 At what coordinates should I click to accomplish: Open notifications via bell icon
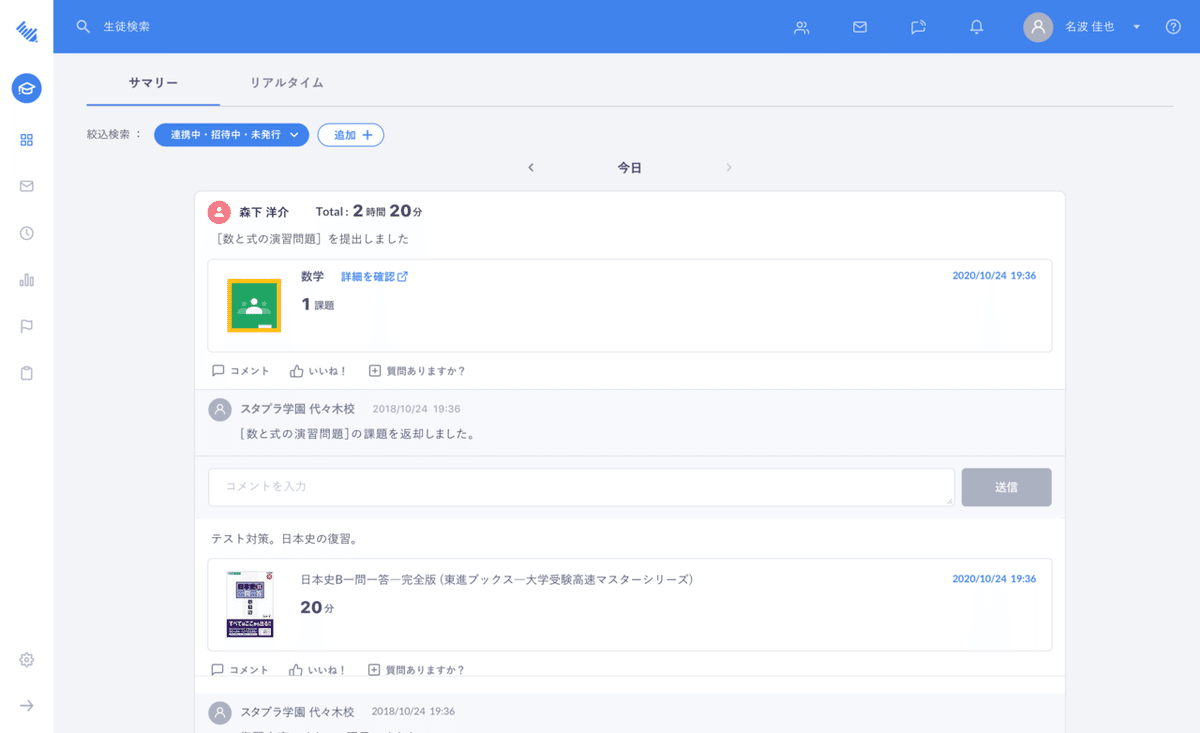[976, 27]
